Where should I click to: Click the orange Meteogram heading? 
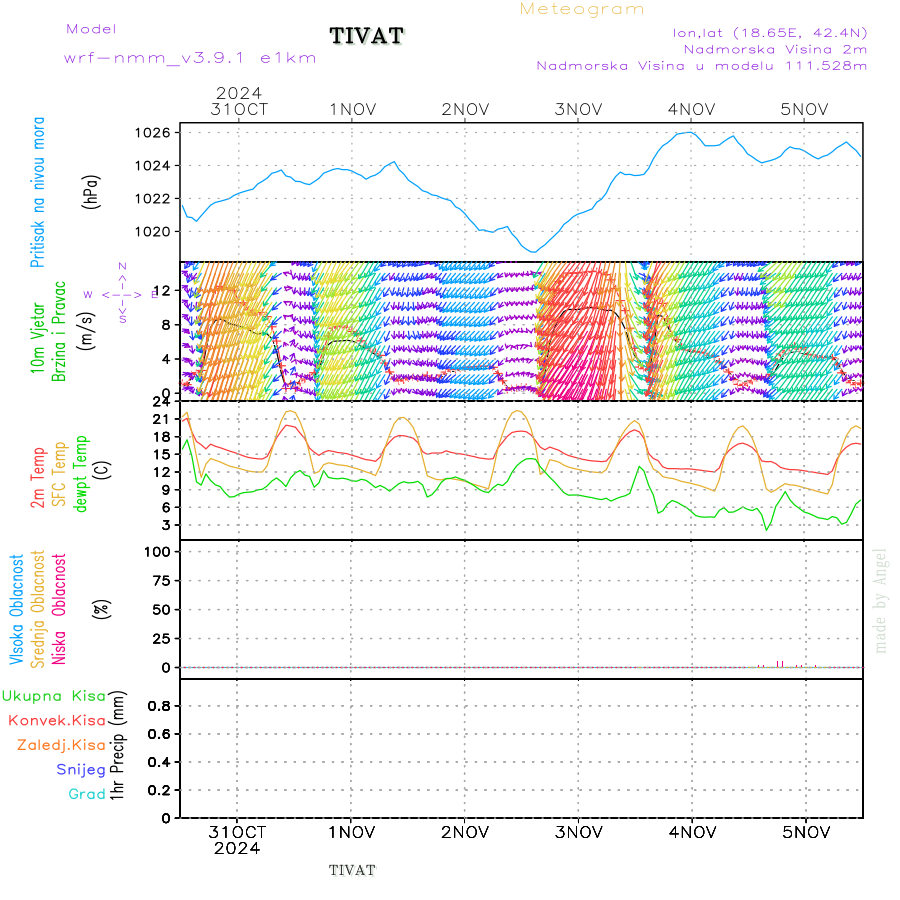582,9
